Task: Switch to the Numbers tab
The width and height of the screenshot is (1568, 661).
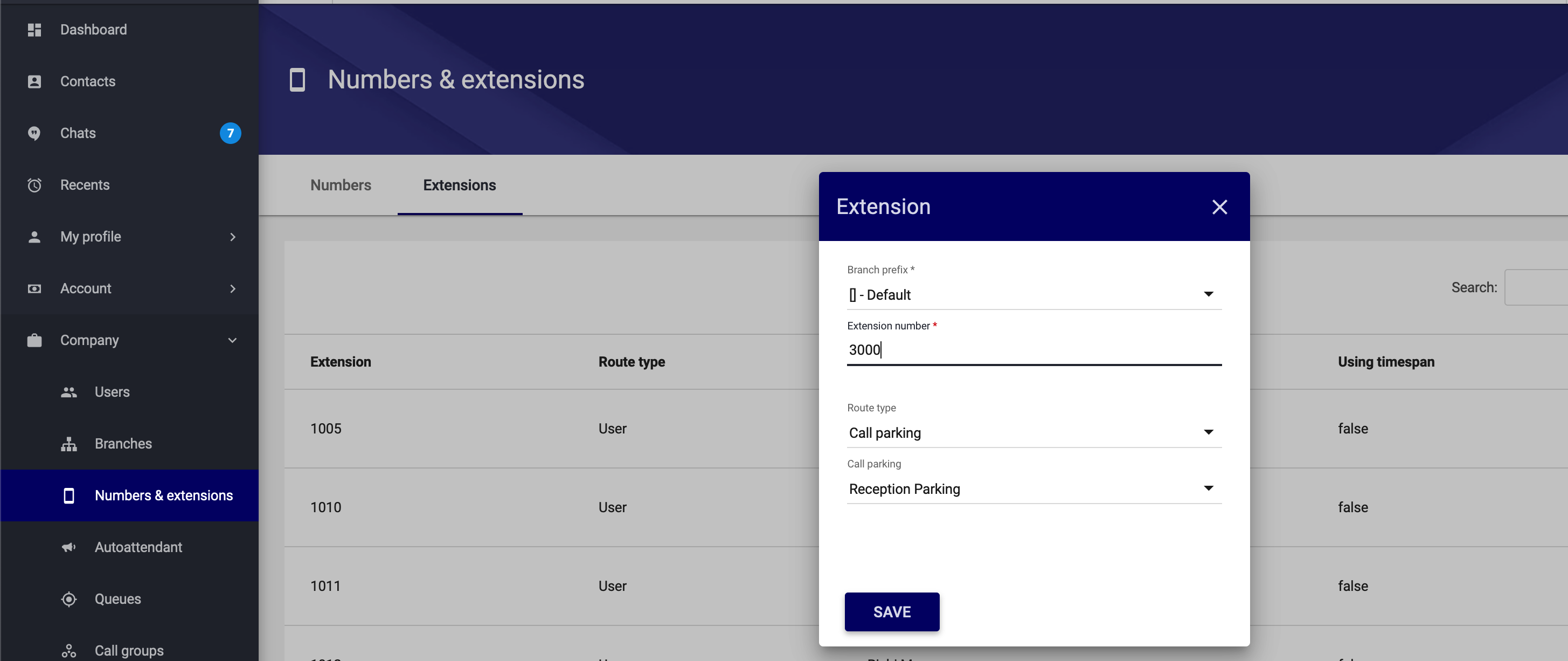Action: tap(340, 185)
